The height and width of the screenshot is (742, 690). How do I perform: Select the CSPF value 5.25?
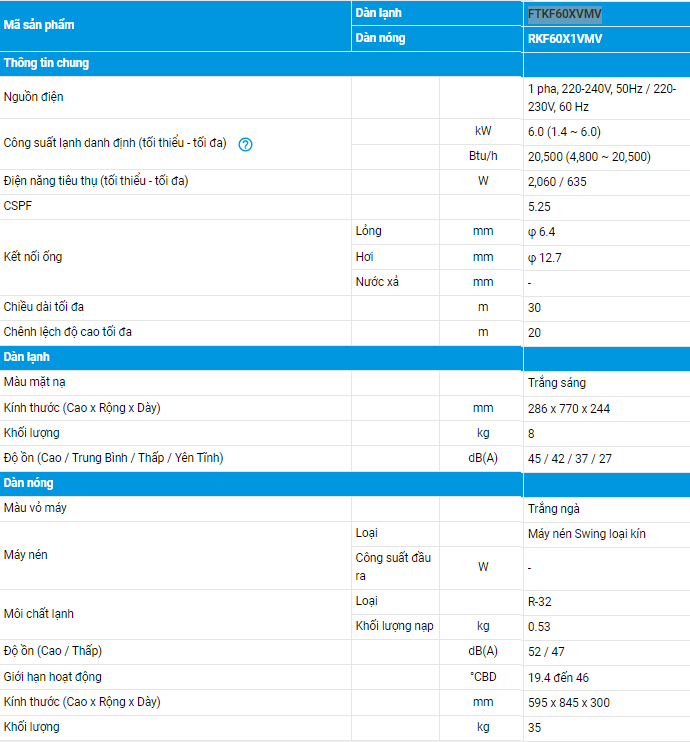(539, 207)
